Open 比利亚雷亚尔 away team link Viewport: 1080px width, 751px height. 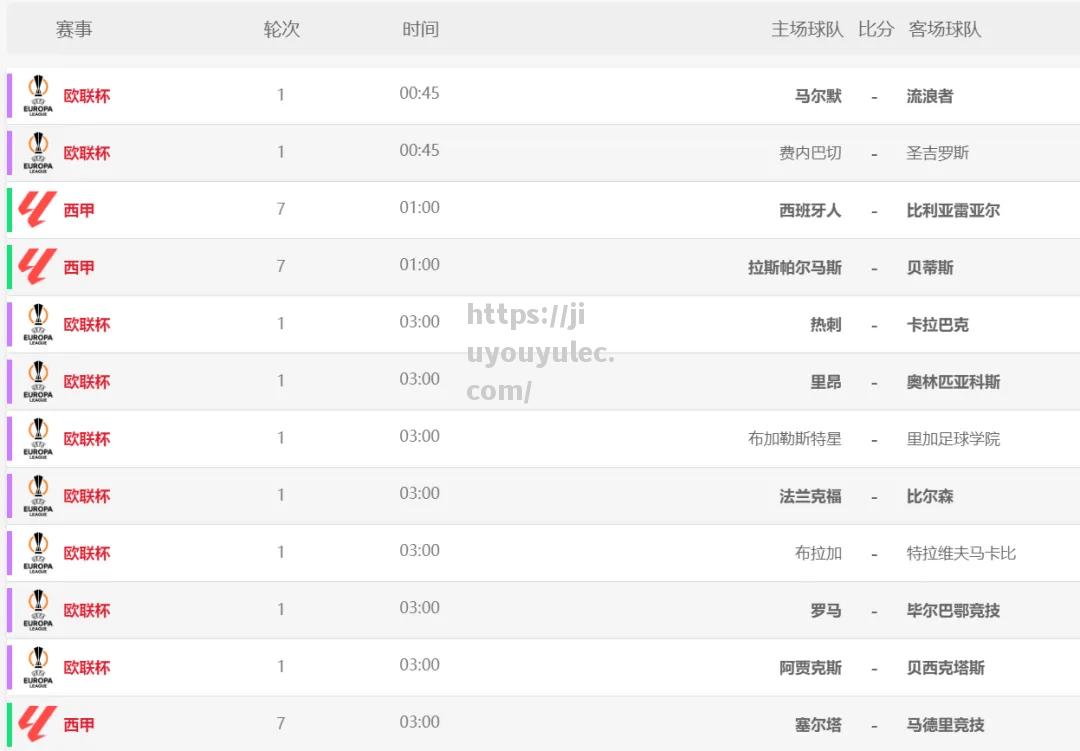coord(953,210)
